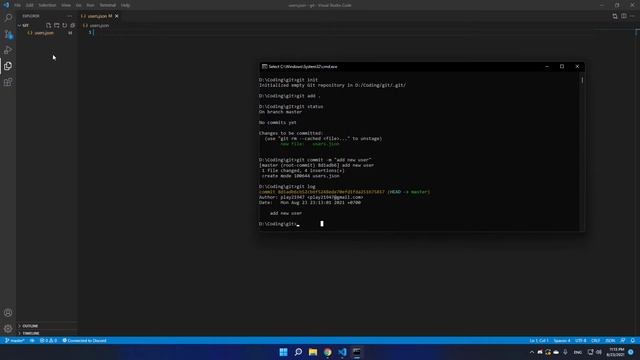Open the Edit menu

pyautogui.click(x=29, y=5)
